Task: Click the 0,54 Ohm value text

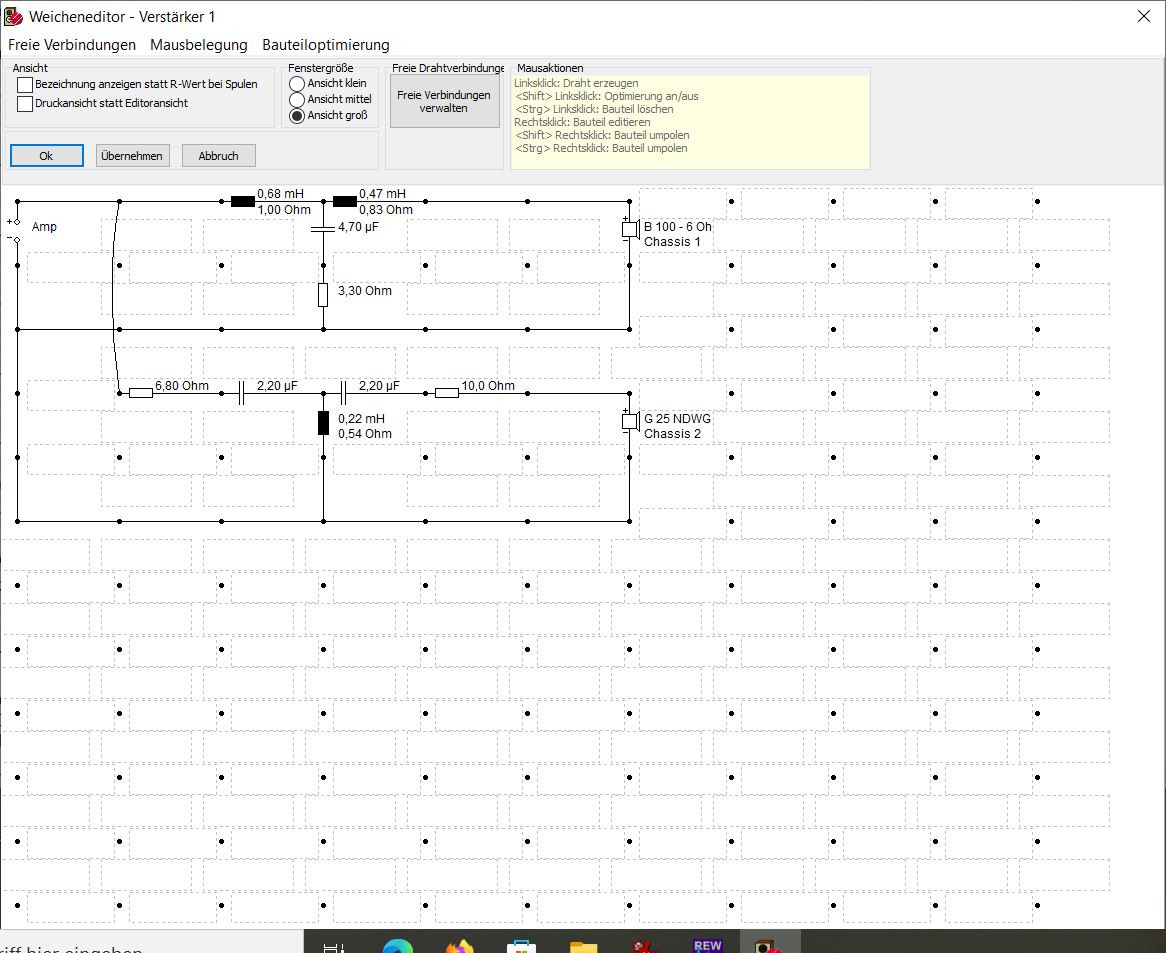Action: tap(364, 433)
